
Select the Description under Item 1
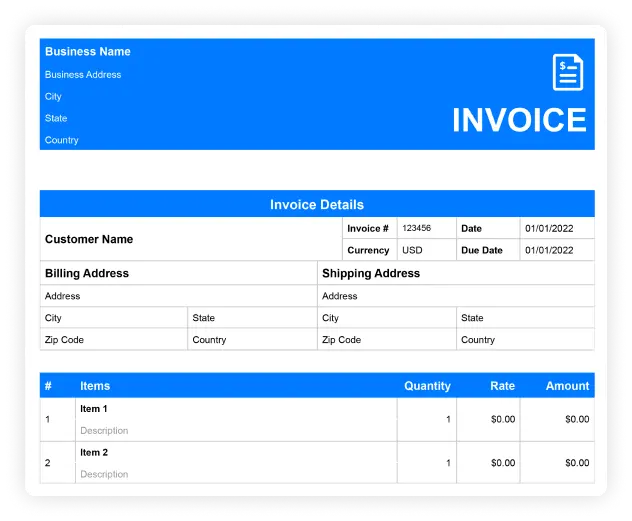tap(104, 431)
